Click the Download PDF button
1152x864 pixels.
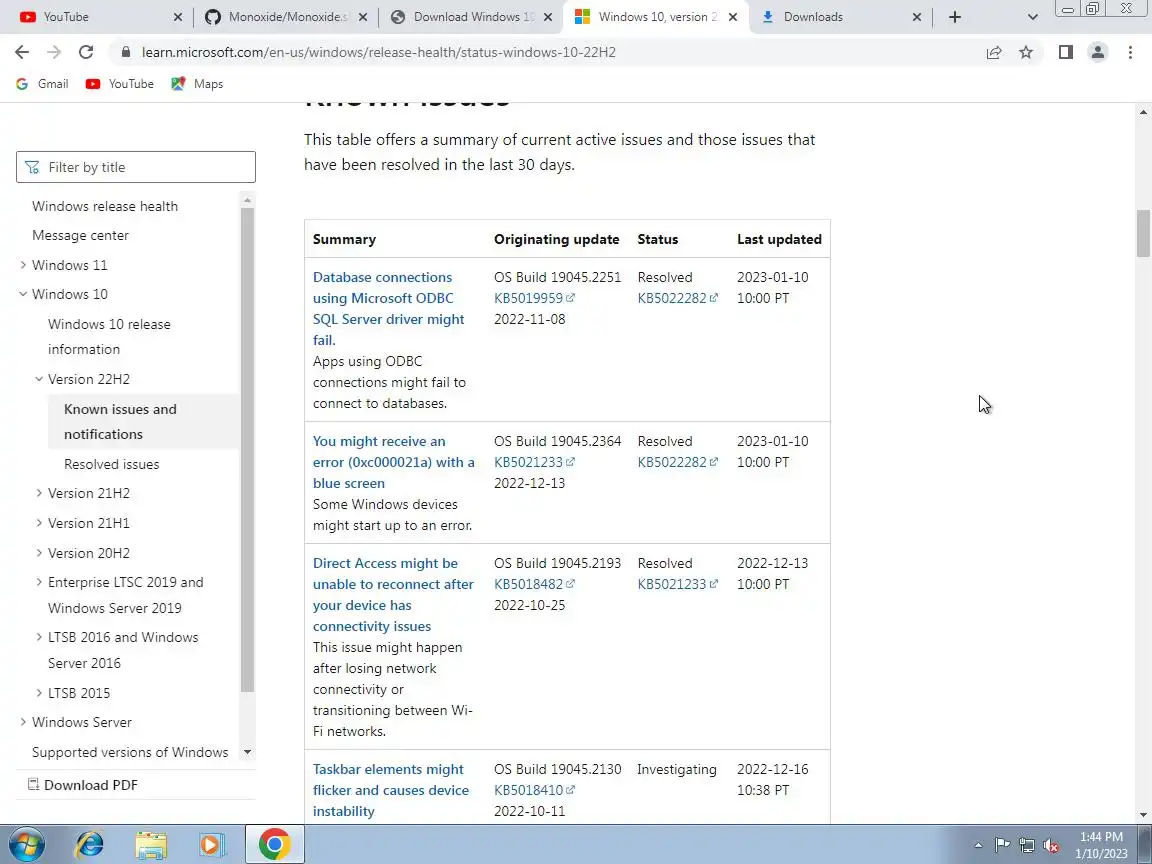tap(82, 785)
